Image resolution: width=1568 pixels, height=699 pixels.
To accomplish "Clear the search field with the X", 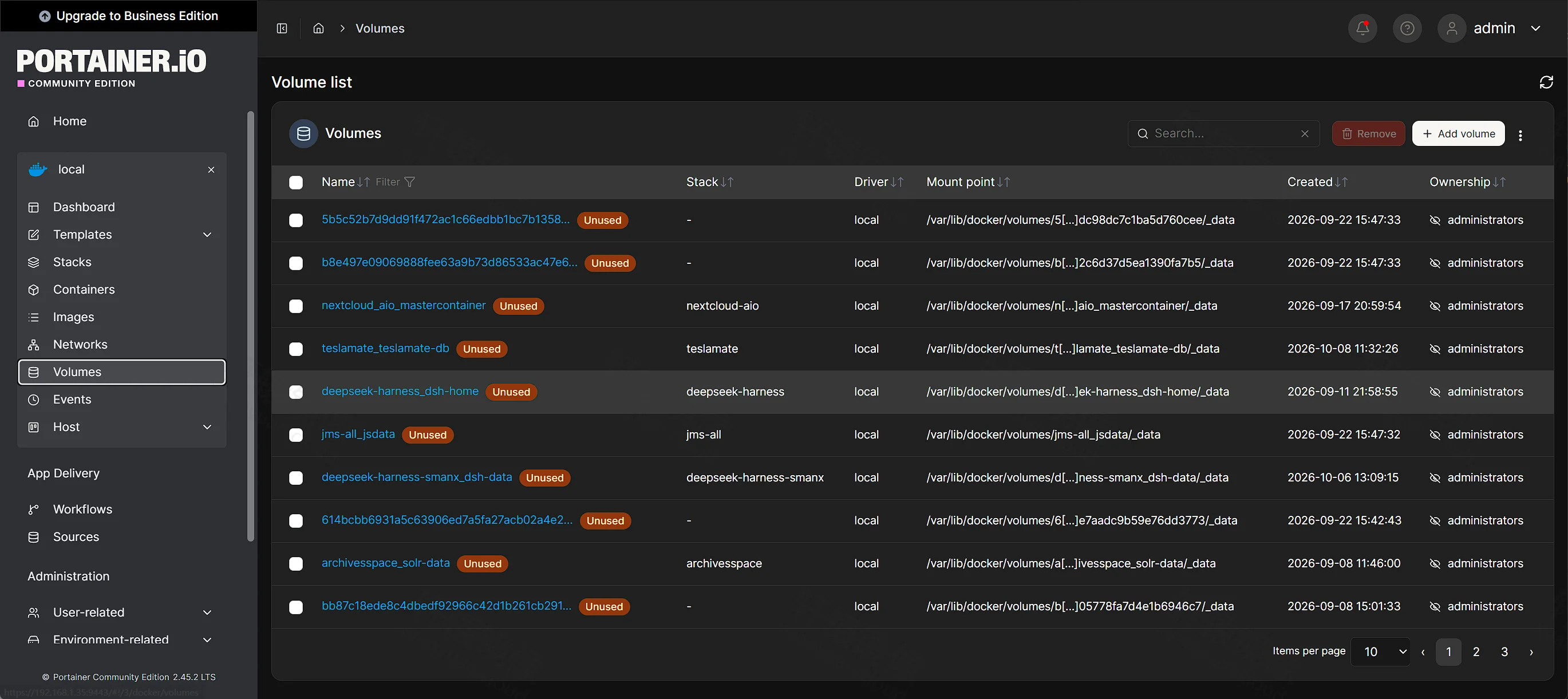I will (x=1305, y=133).
